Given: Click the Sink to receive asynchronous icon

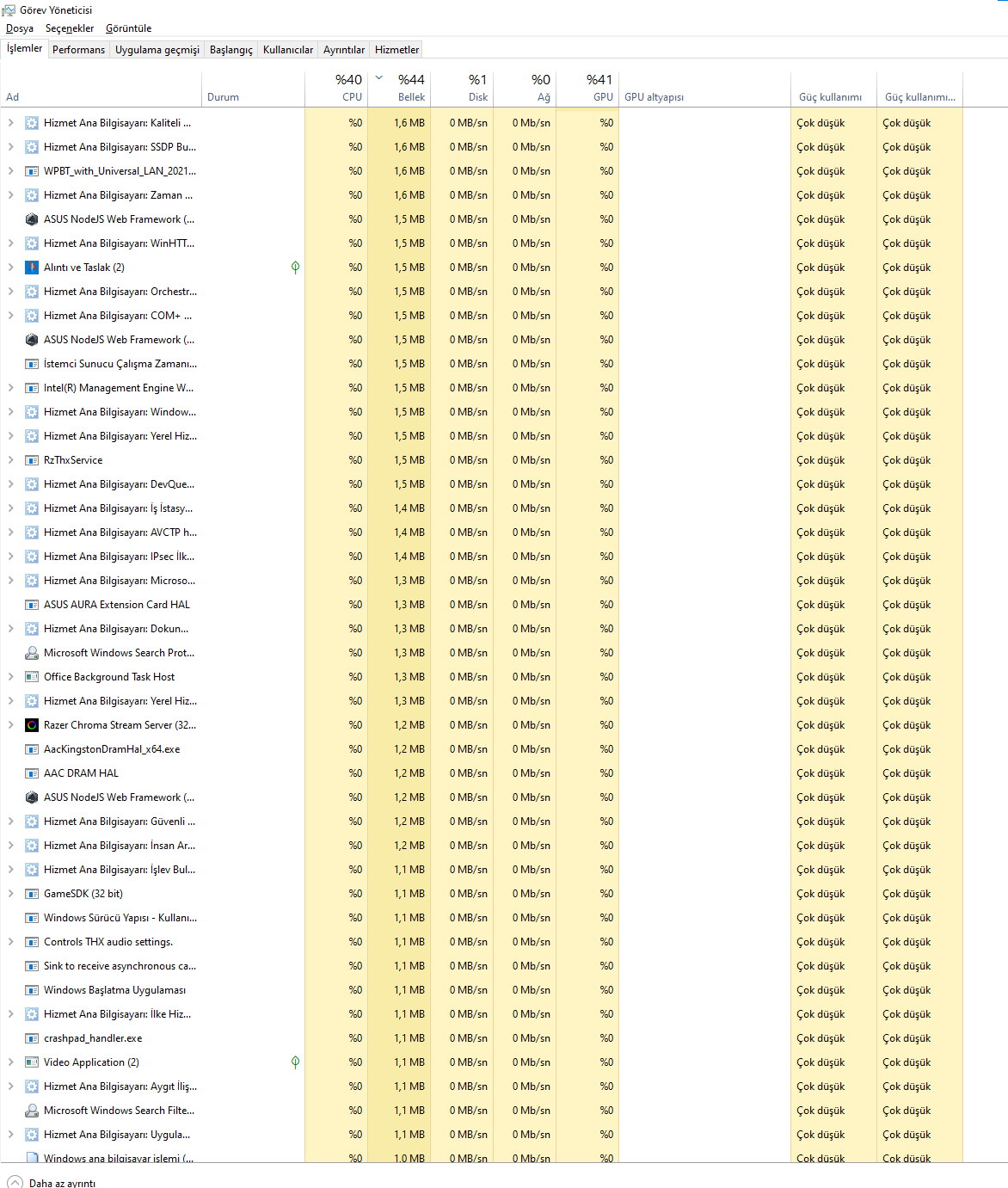Looking at the screenshot, I should (32, 966).
